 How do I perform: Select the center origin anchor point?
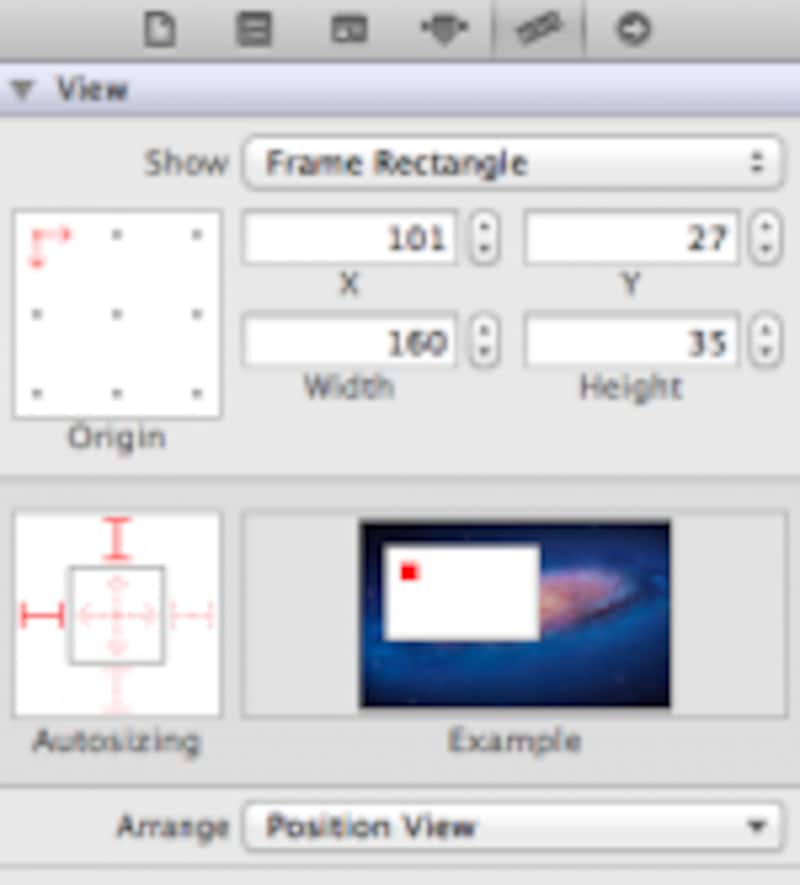tap(117, 314)
